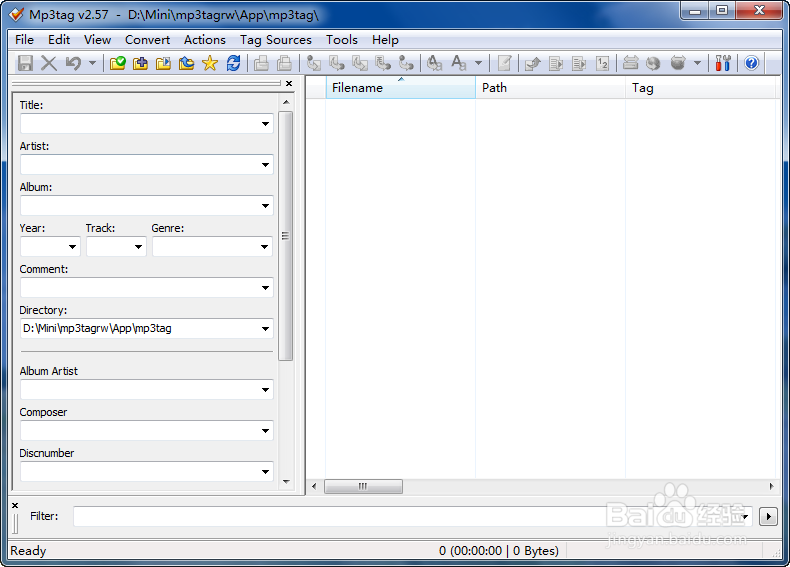
Task: Click the folder icon with blue arrow
Action: click(186, 64)
